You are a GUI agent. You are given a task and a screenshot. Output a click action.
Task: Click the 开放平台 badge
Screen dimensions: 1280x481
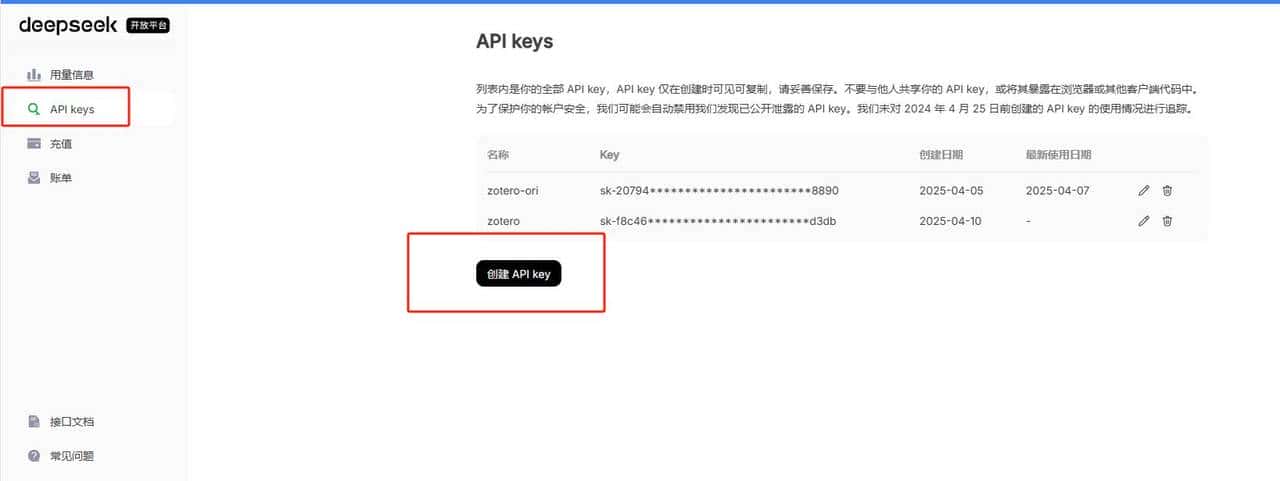pyautogui.click(x=148, y=25)
